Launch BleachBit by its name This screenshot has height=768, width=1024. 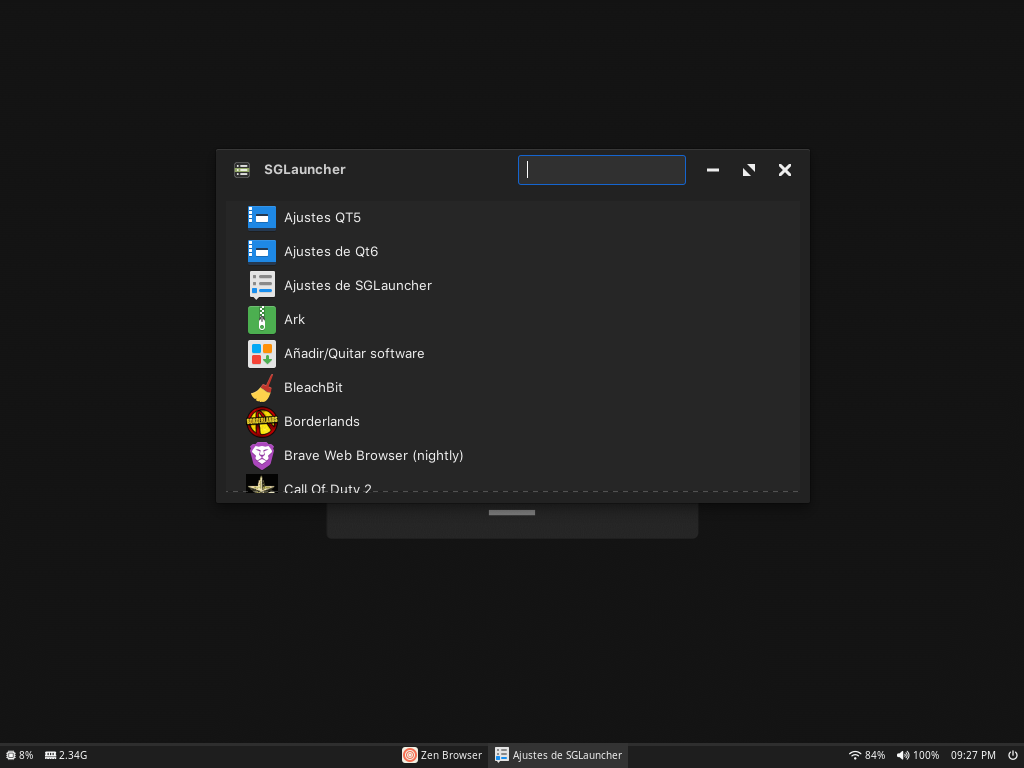pos(313,387)
